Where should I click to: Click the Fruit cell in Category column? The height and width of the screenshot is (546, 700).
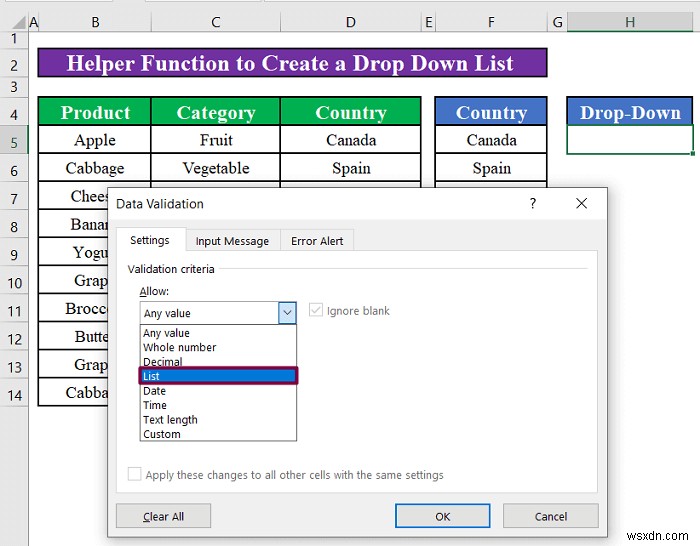click(x=216, y=140)
